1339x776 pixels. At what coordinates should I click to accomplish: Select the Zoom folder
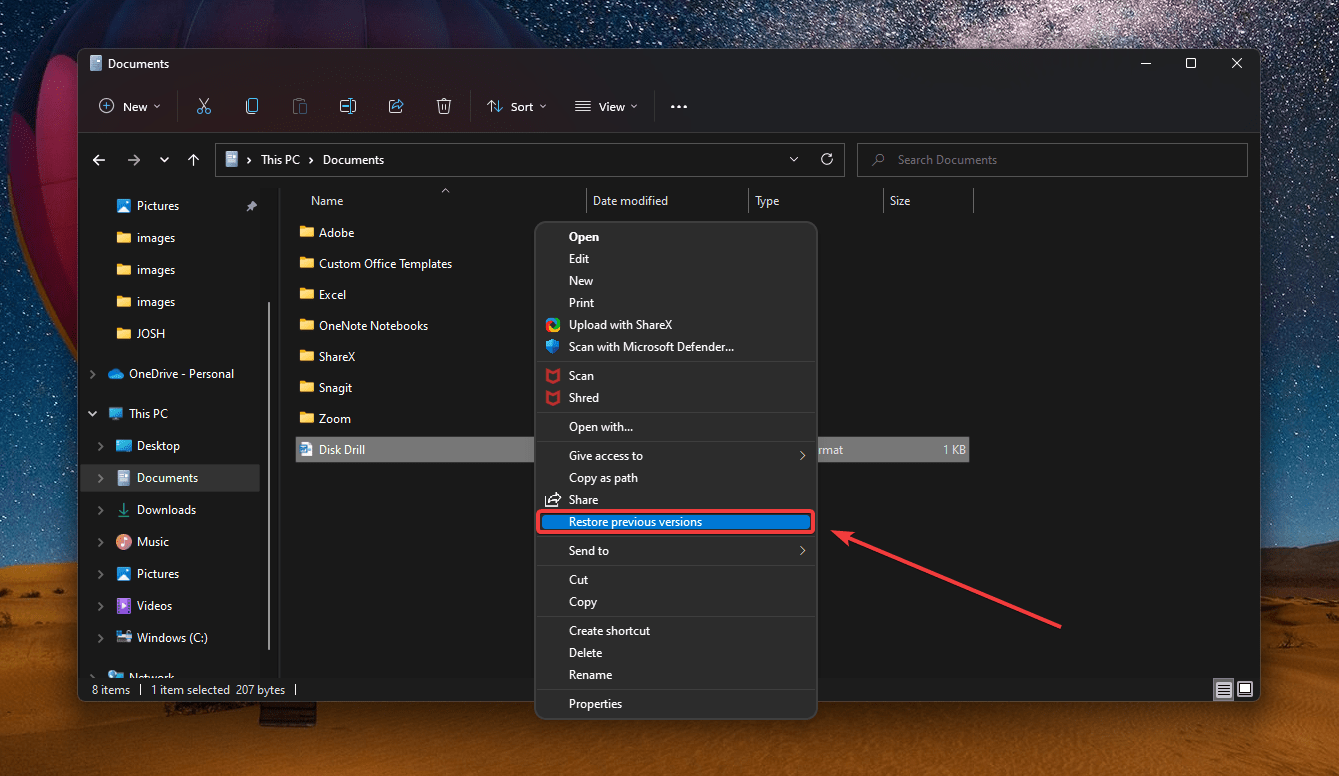click(x=334, y=419)
